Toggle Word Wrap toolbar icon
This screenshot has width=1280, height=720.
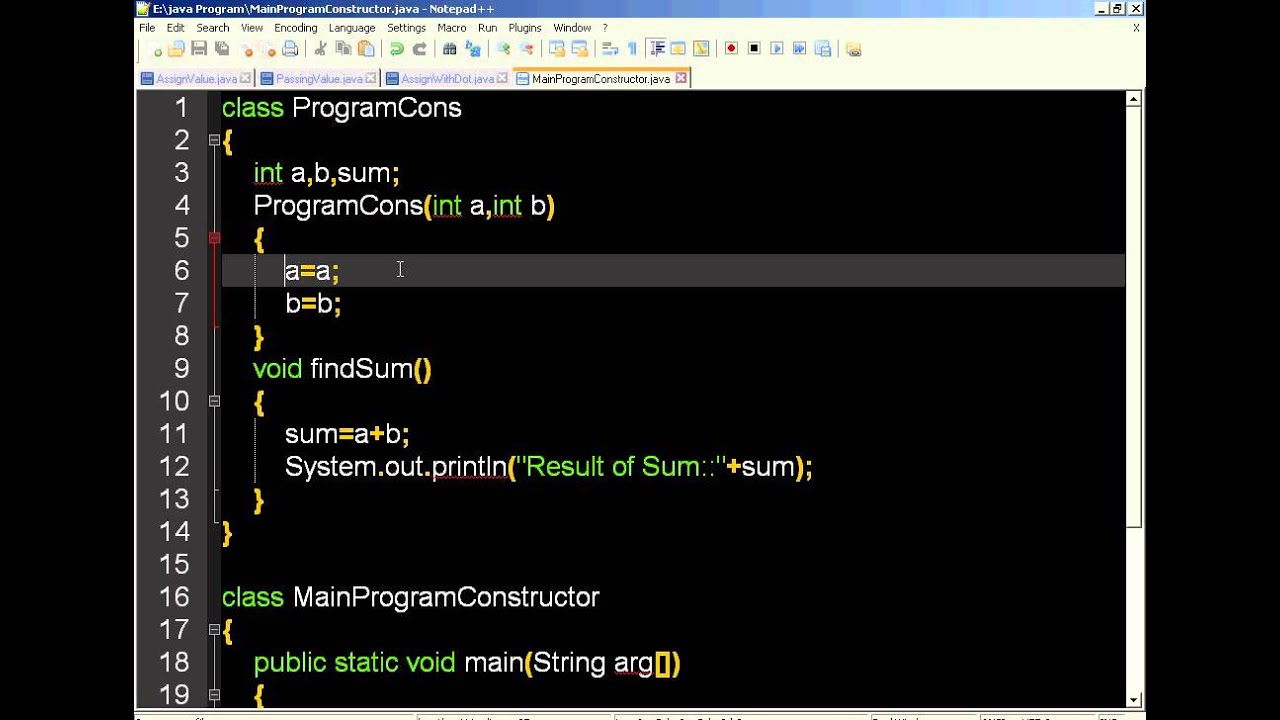click(x=610, y=49)
